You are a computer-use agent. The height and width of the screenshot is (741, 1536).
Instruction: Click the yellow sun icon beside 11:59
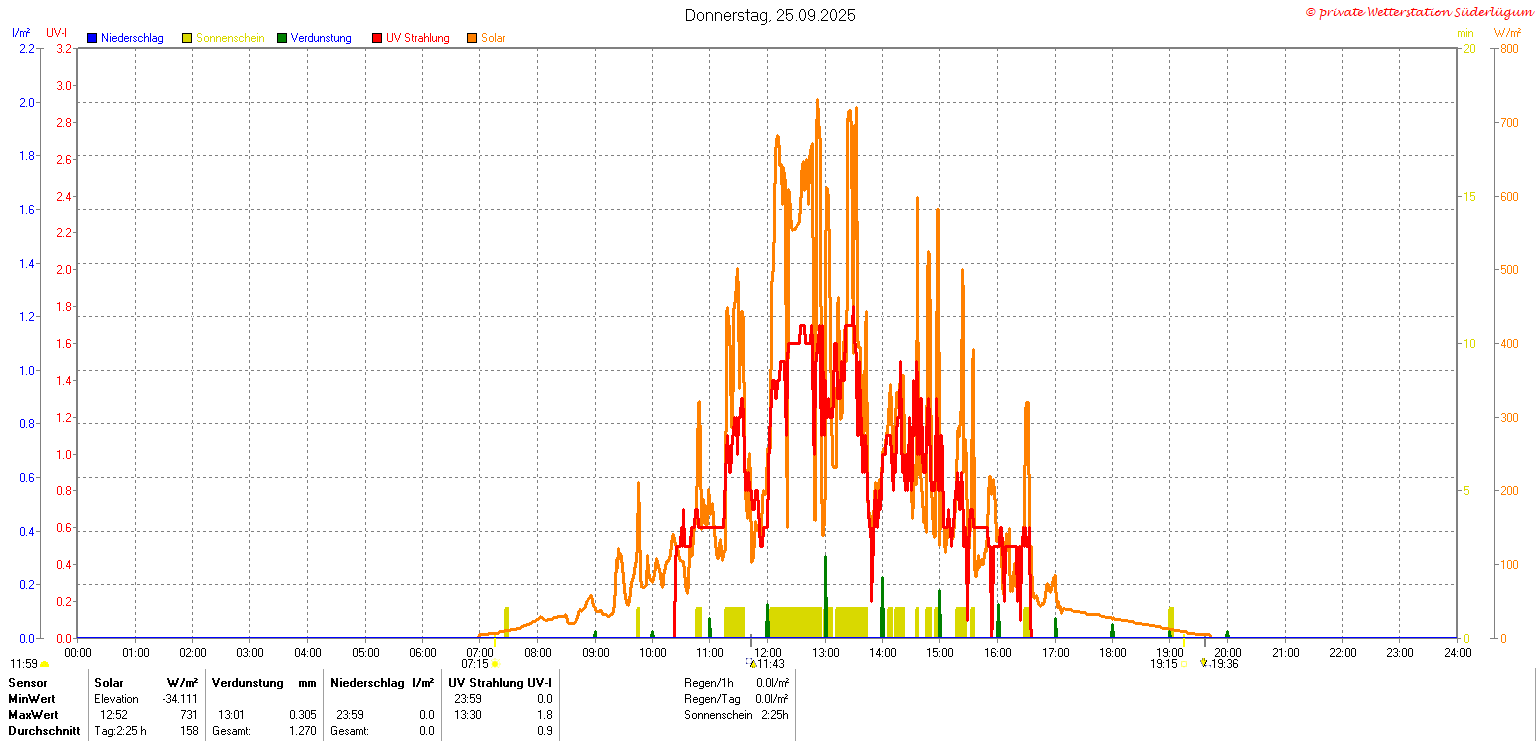[x=44, y=664]
